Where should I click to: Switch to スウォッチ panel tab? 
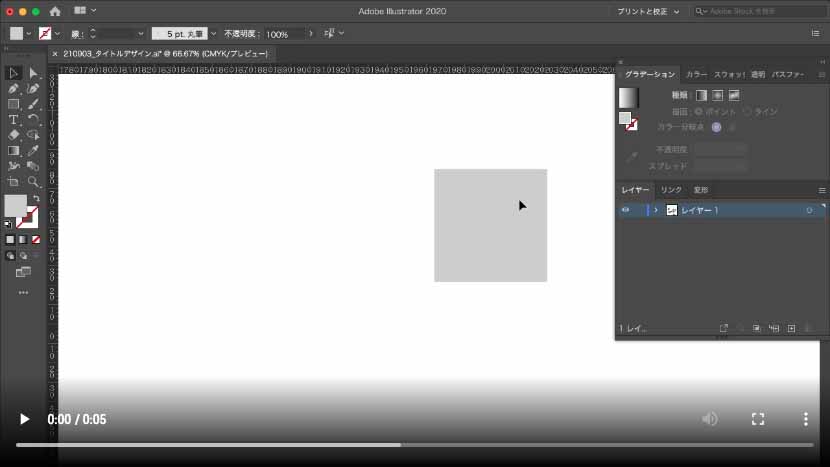(729, 75)
